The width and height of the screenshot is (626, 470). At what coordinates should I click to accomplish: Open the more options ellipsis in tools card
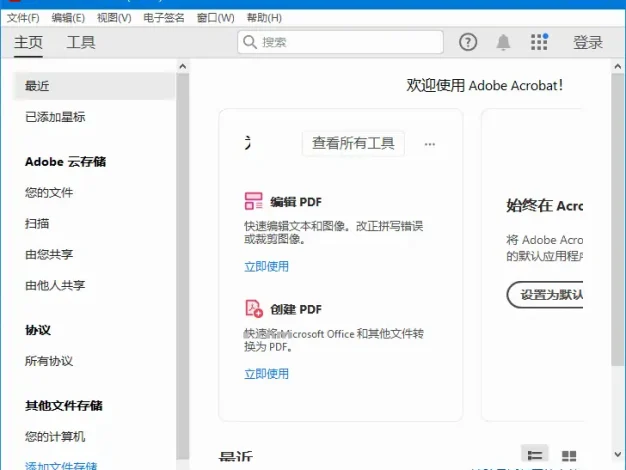(430, 144)
